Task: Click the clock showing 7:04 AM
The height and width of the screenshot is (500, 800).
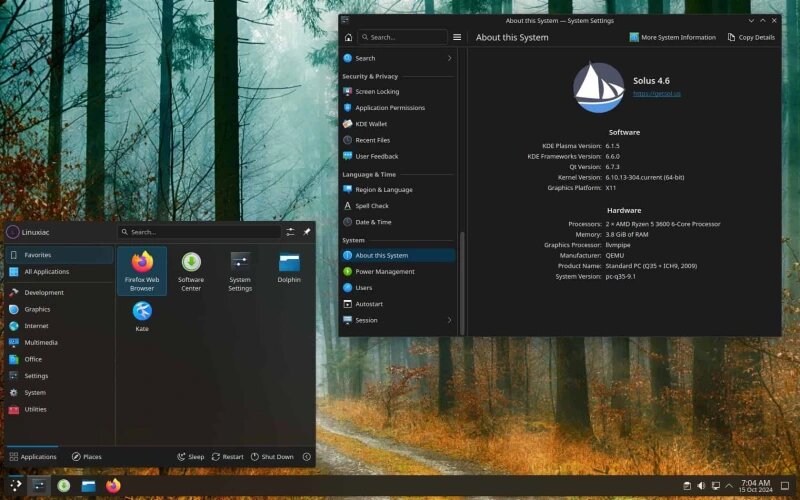Action: (756, 483)
